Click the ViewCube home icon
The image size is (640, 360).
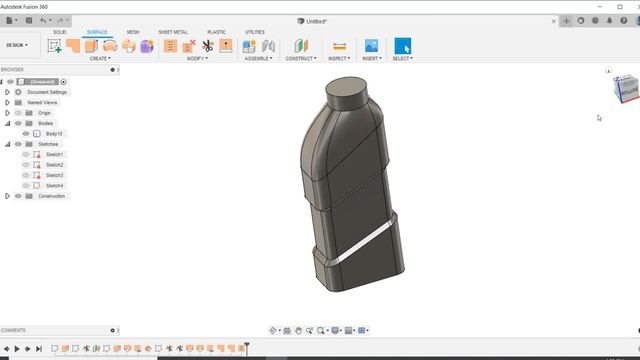pos(608,71)
